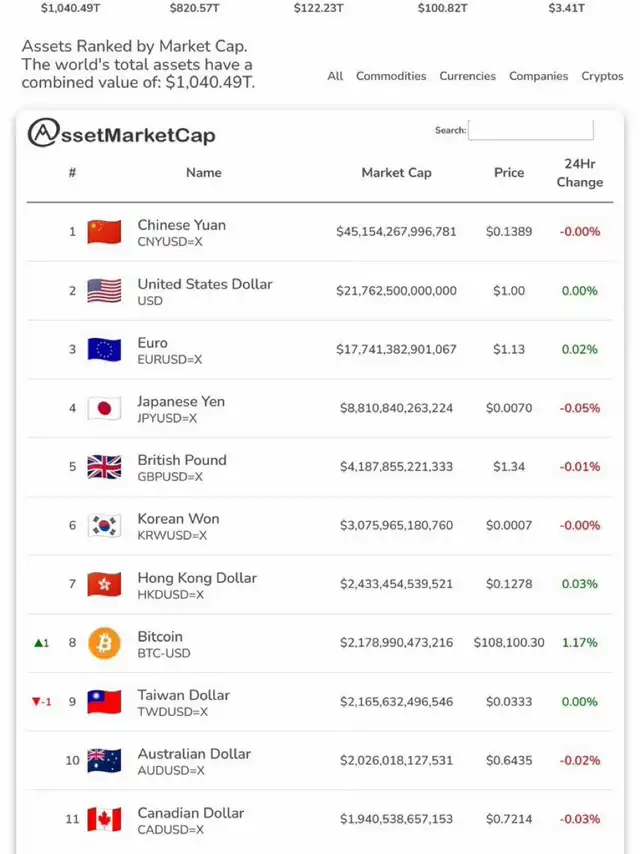
Task: Click the Japanese Yen flag icon
Action: coord(104,408)
